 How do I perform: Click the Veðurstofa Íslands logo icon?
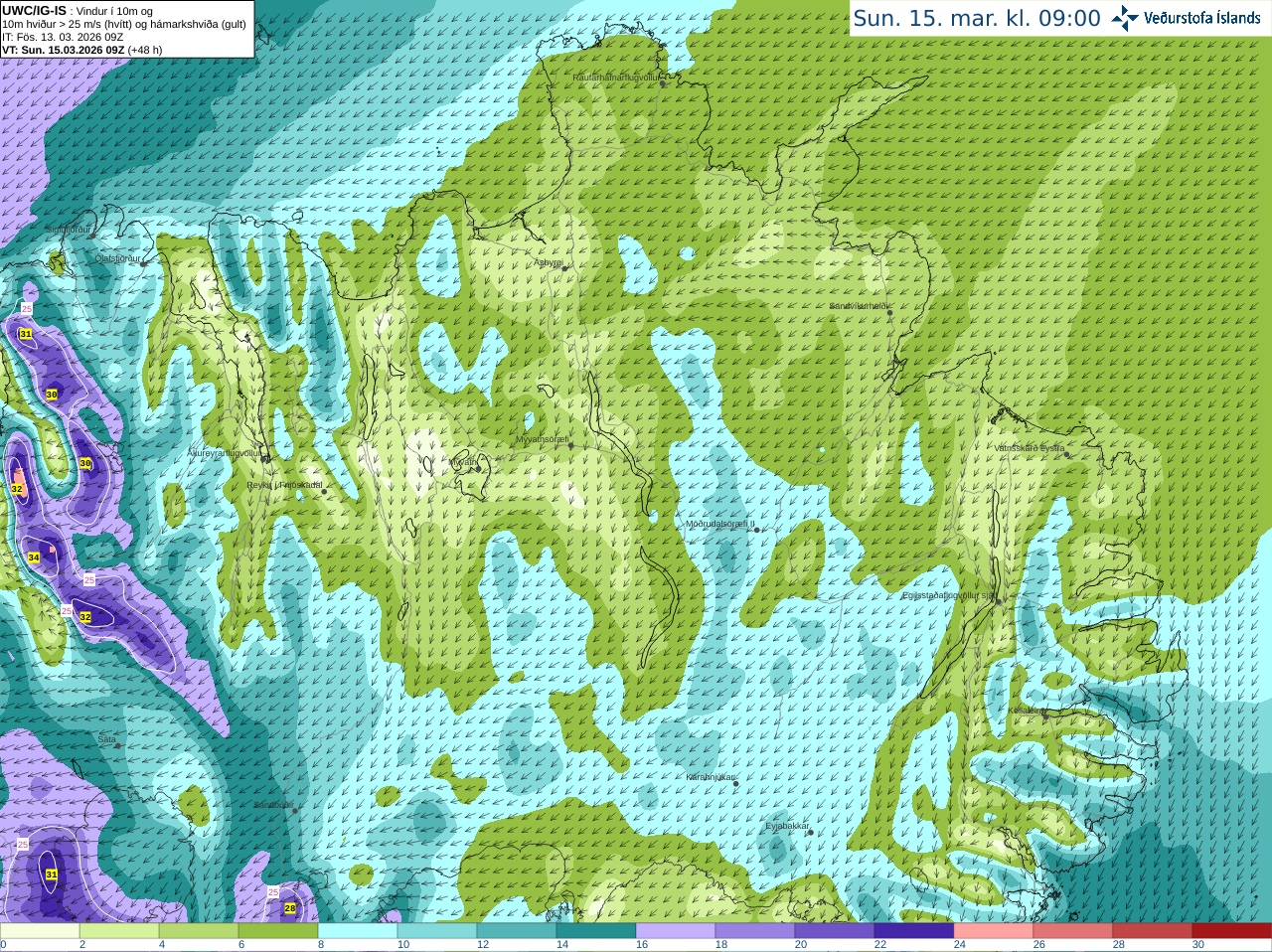point(1125,18)
